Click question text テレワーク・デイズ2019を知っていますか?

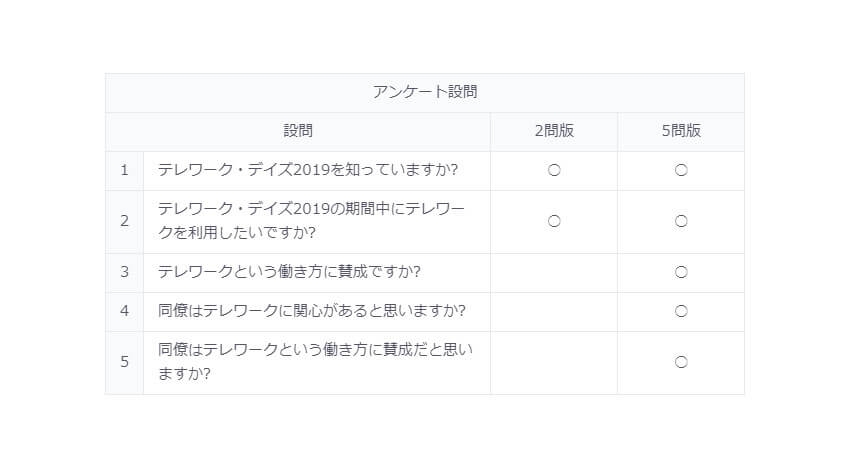[x=308, y=170]
